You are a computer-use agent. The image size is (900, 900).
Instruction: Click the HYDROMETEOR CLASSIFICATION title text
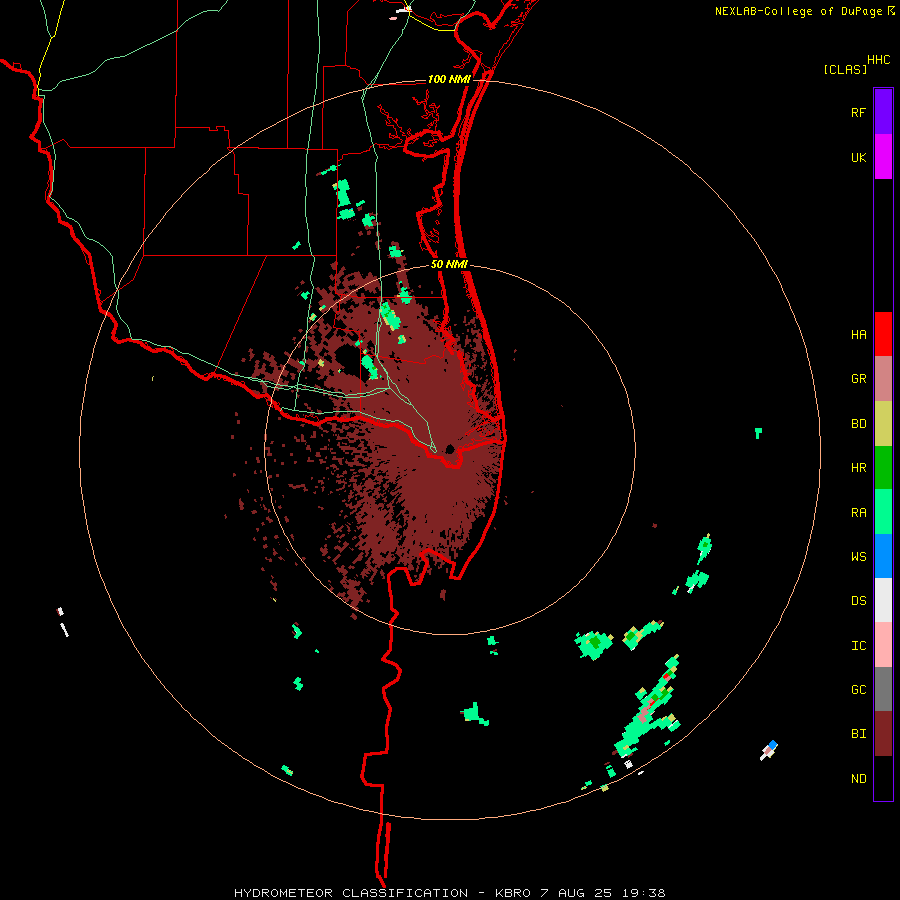click(351, 893)
